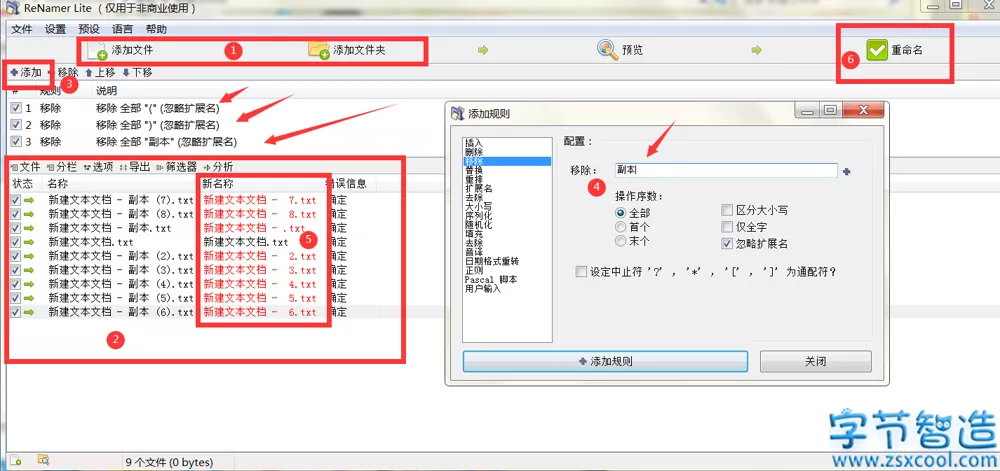The height and width of the screenshot is (471, 1000).
Task: Click the add-file icon in status bar
Action: [16, 460]
